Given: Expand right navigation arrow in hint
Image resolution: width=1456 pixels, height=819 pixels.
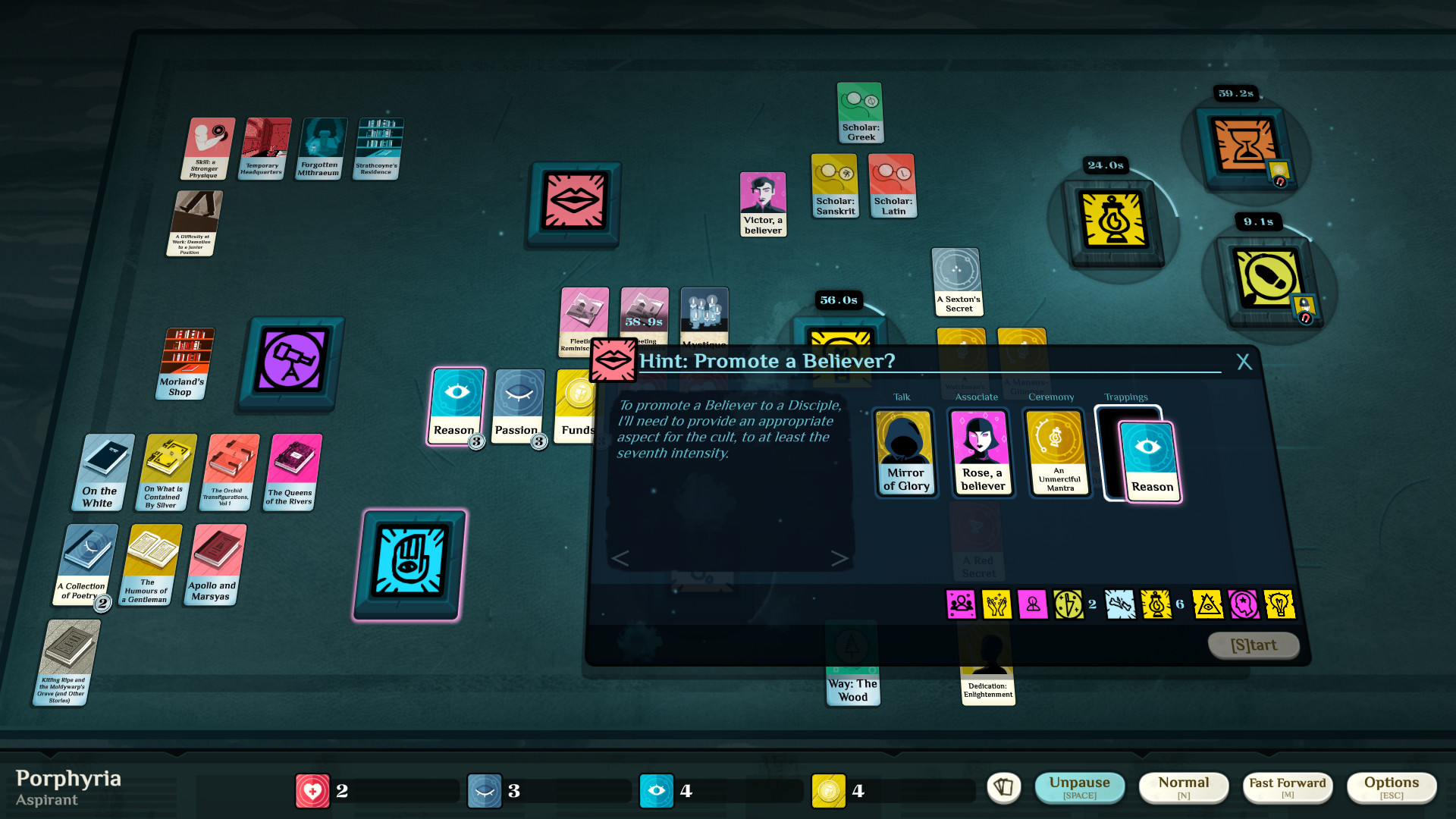Looking at the screenshot, I should 838,557.
